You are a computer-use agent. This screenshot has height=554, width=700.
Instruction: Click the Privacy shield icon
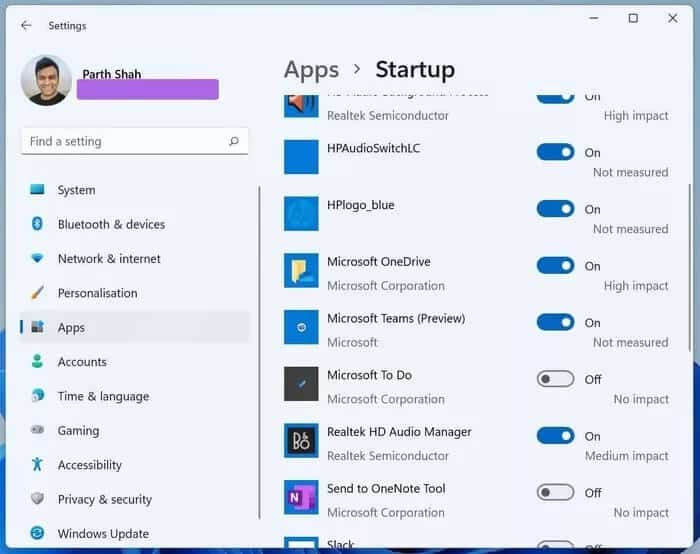(38, 498)
